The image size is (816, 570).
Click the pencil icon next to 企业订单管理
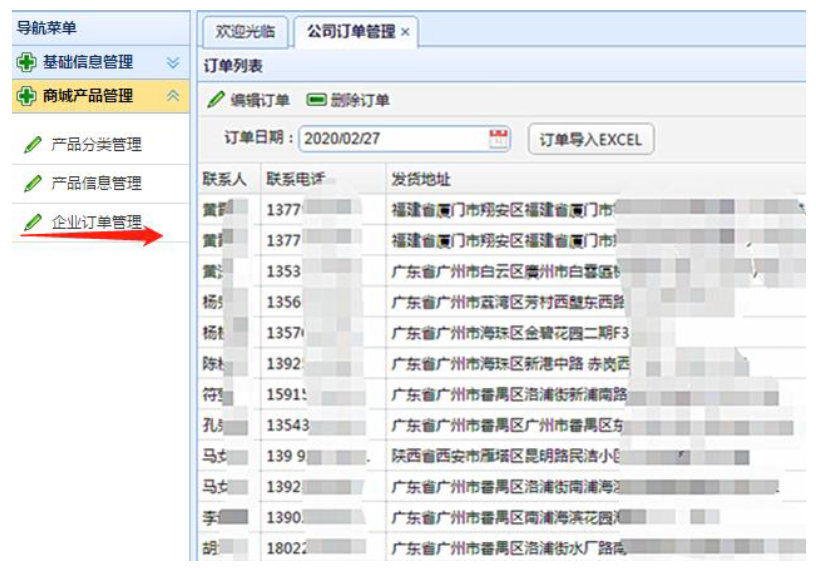(x=33, y=222)
